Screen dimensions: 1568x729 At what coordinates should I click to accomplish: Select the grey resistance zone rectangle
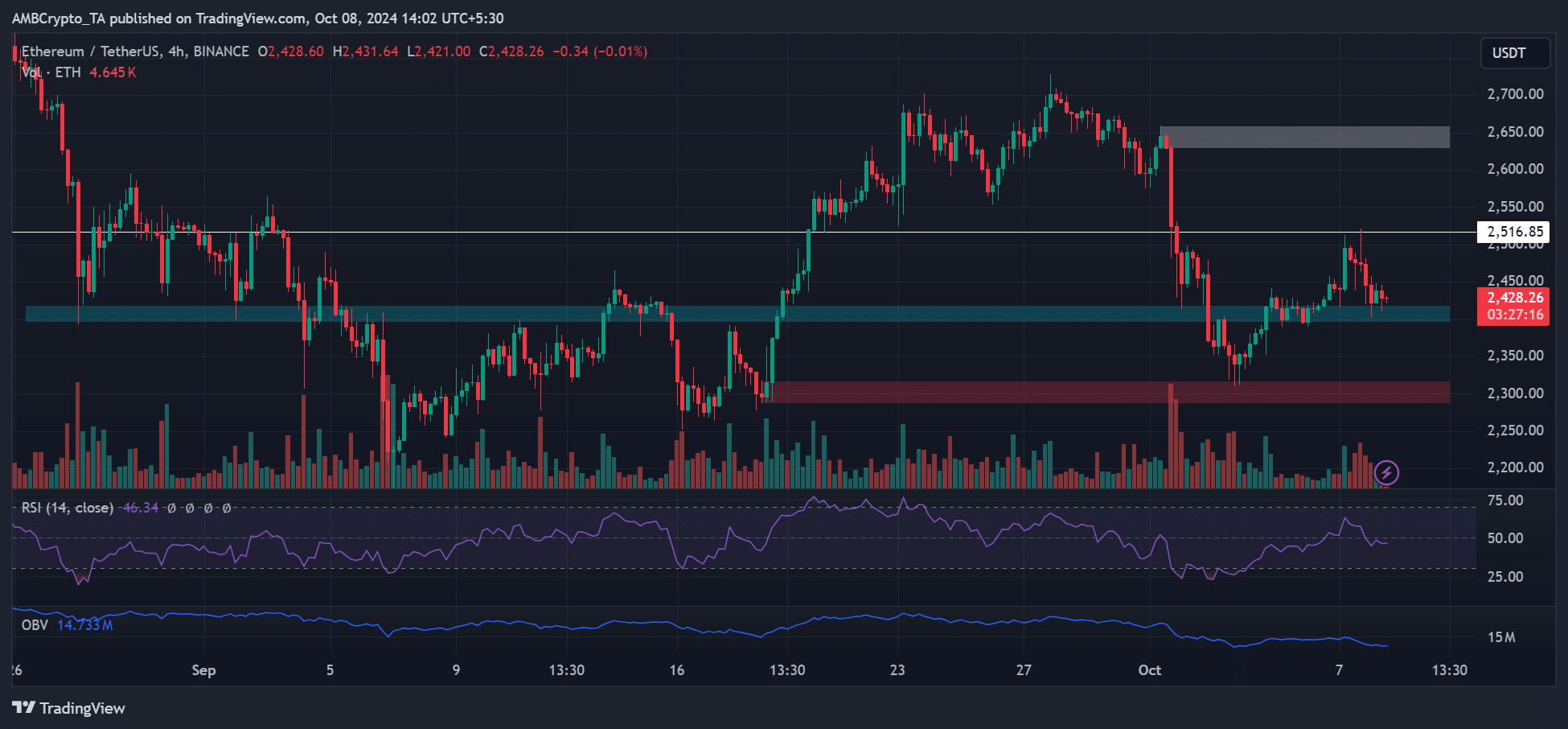click(x=1304, y=137)
